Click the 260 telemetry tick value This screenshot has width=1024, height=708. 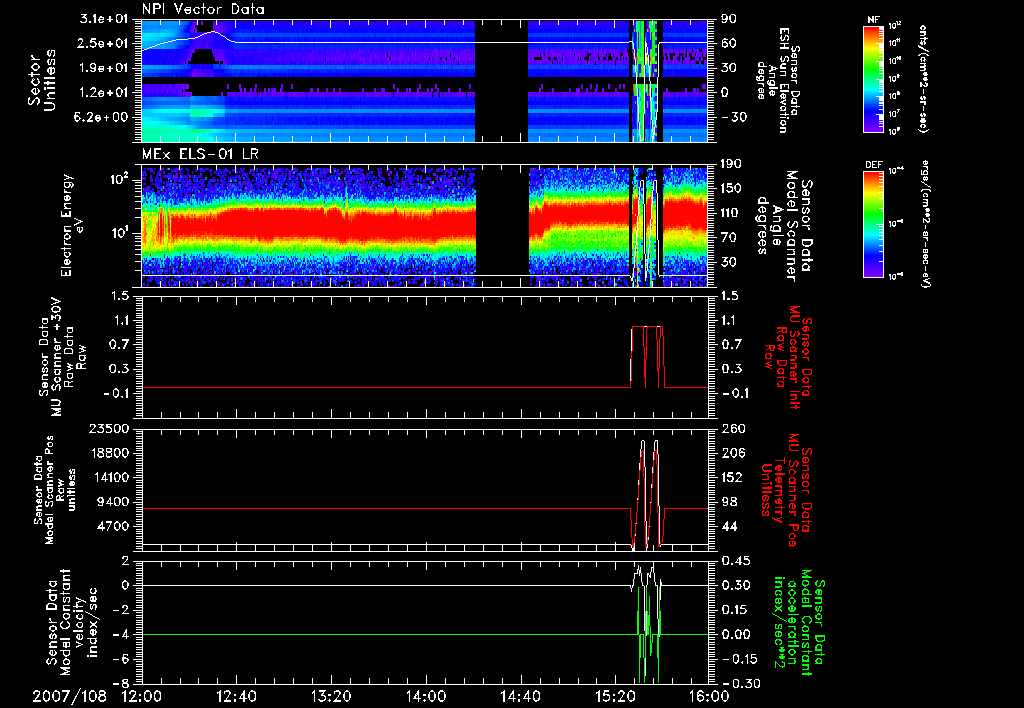tap(731, 428)
